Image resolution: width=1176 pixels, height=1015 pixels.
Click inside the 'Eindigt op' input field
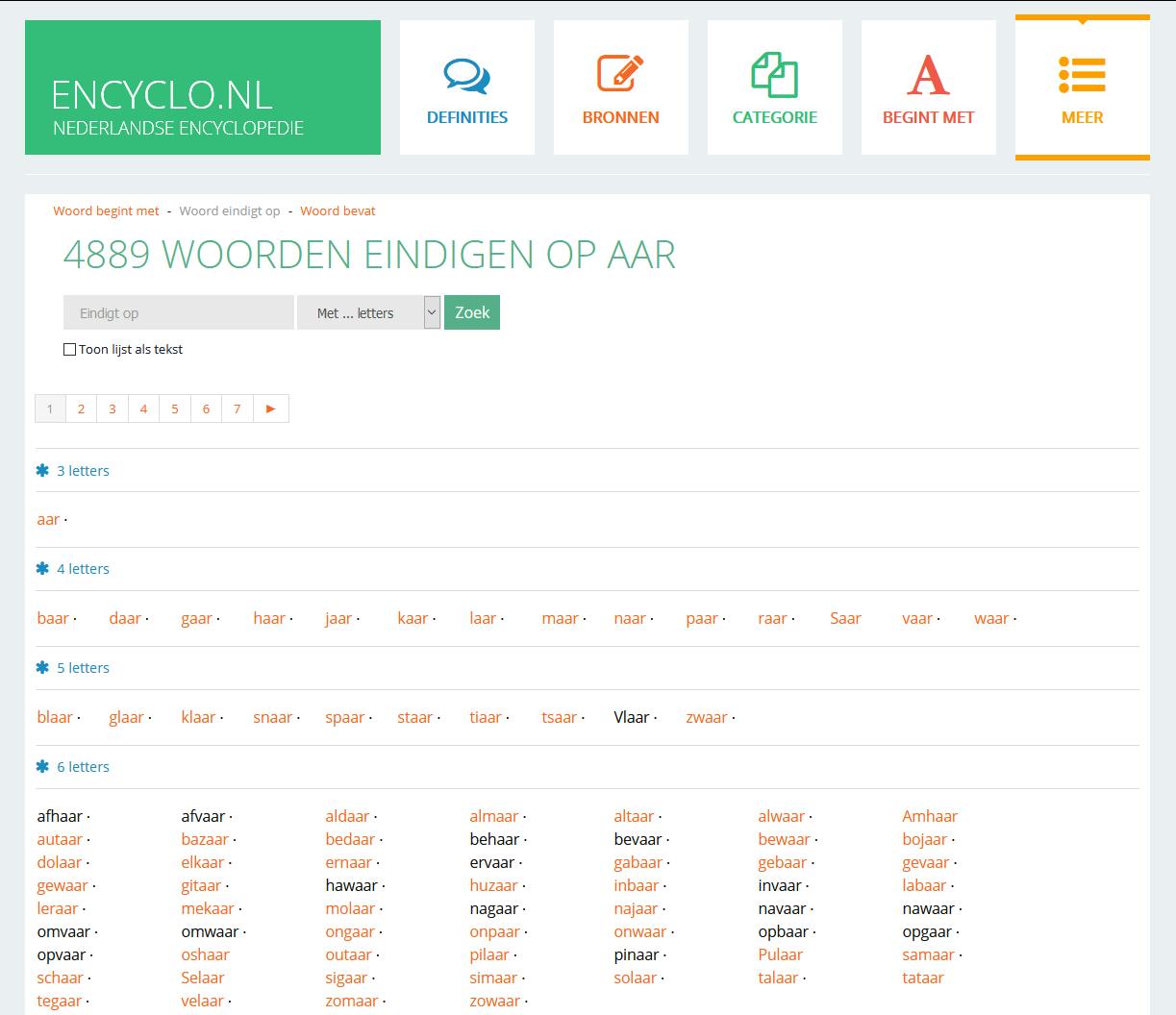tap(178, 312)
